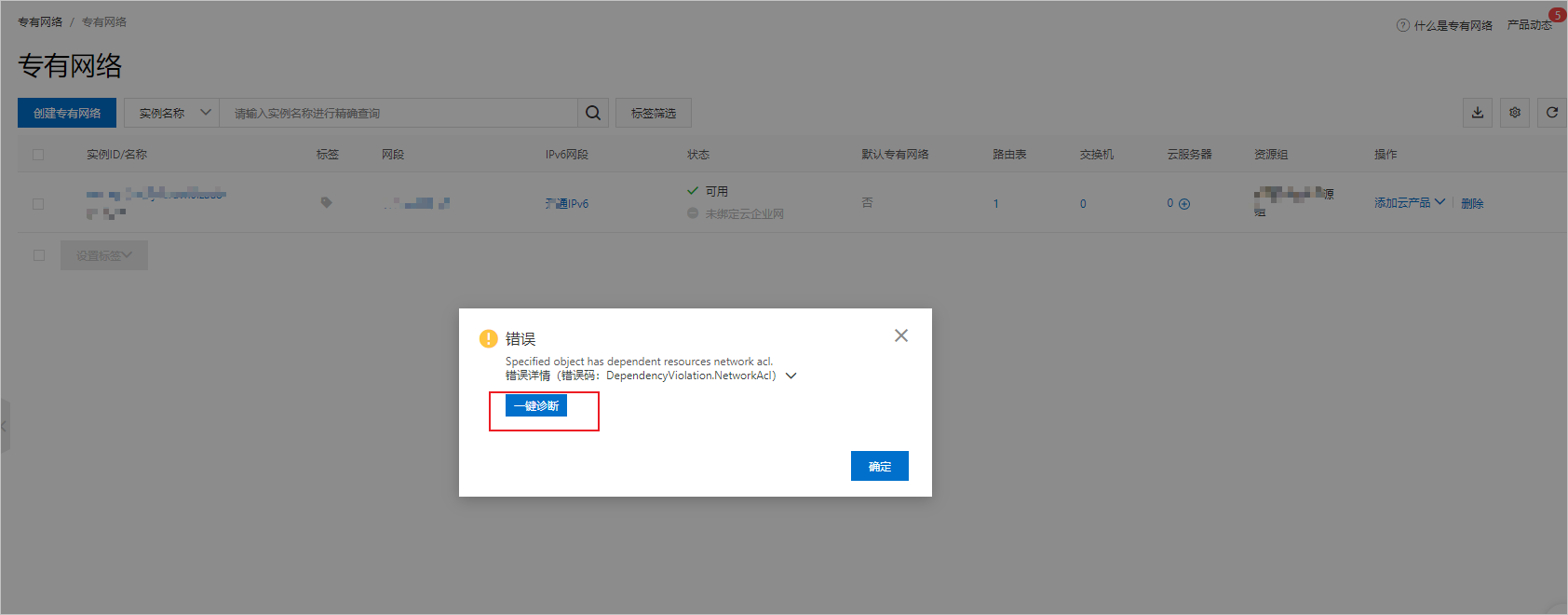Expand the 错误详情 chevron
Viewport: 1568px width, 615px height.
point(791,376)
